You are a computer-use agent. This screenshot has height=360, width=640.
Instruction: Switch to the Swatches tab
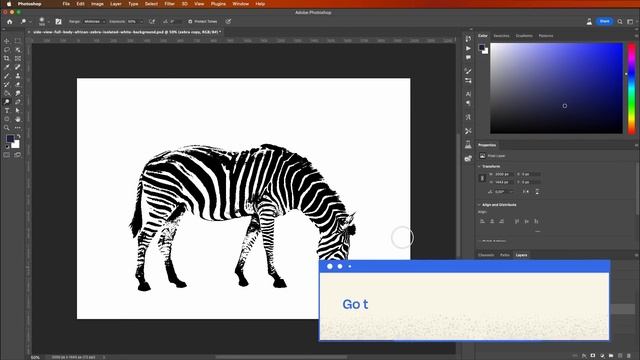(x=501, y=36)
